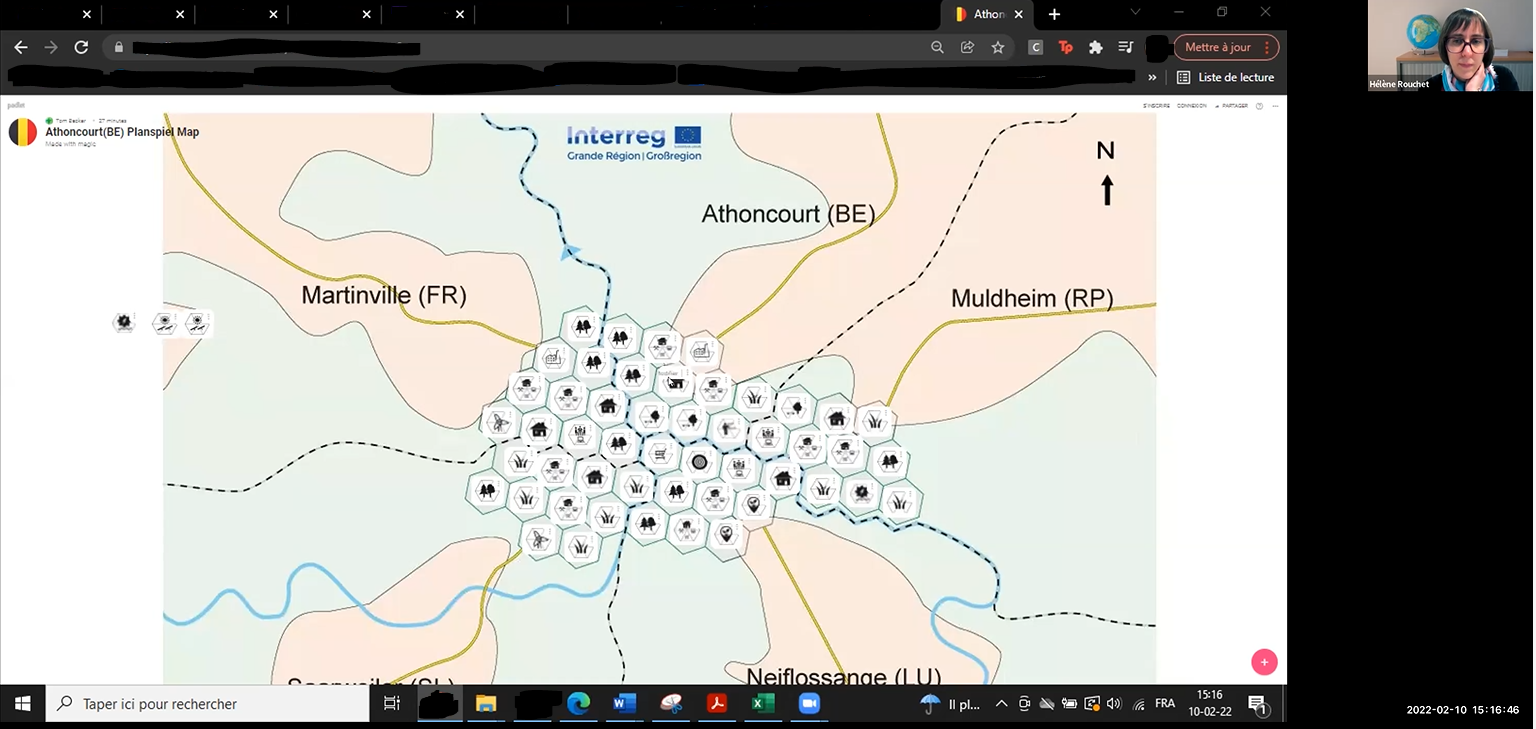The image size is (1536, 729).
Task: Reload the page with refresh icon
Action: tap(81, 47)
